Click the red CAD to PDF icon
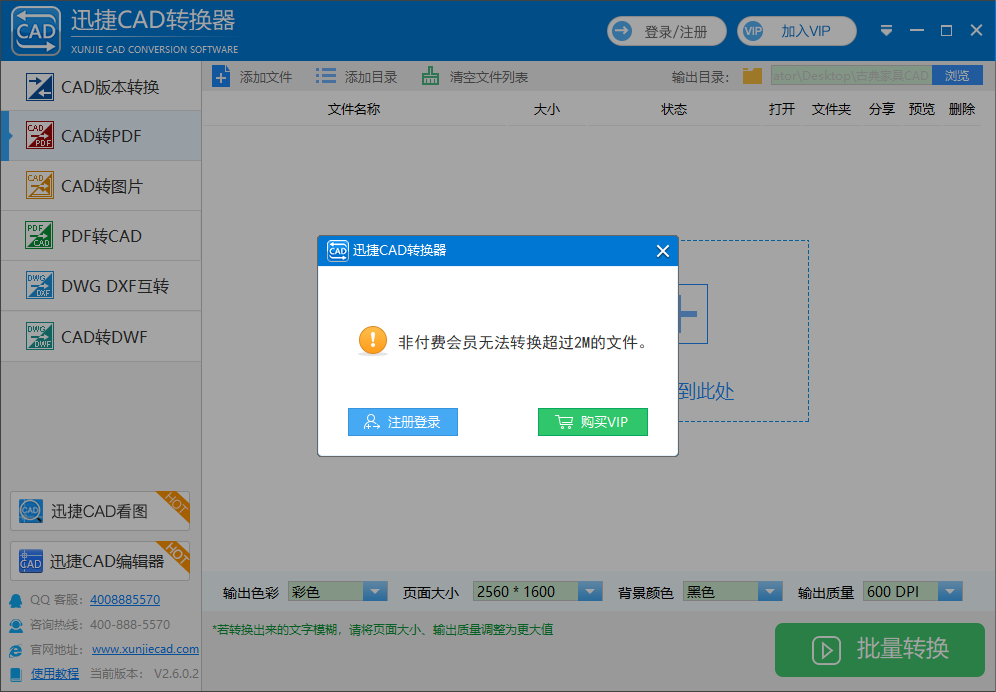Image resolution: width=996 pixels, height=692 pixels. pyautogui.click(x=39, y=135)
